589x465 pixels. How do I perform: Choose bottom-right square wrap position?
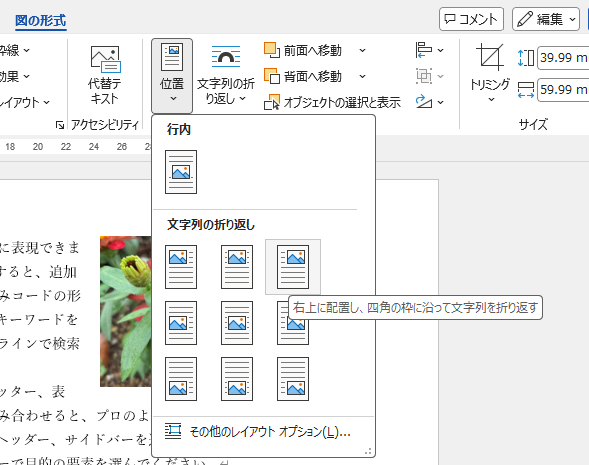(x=293, y=379)
